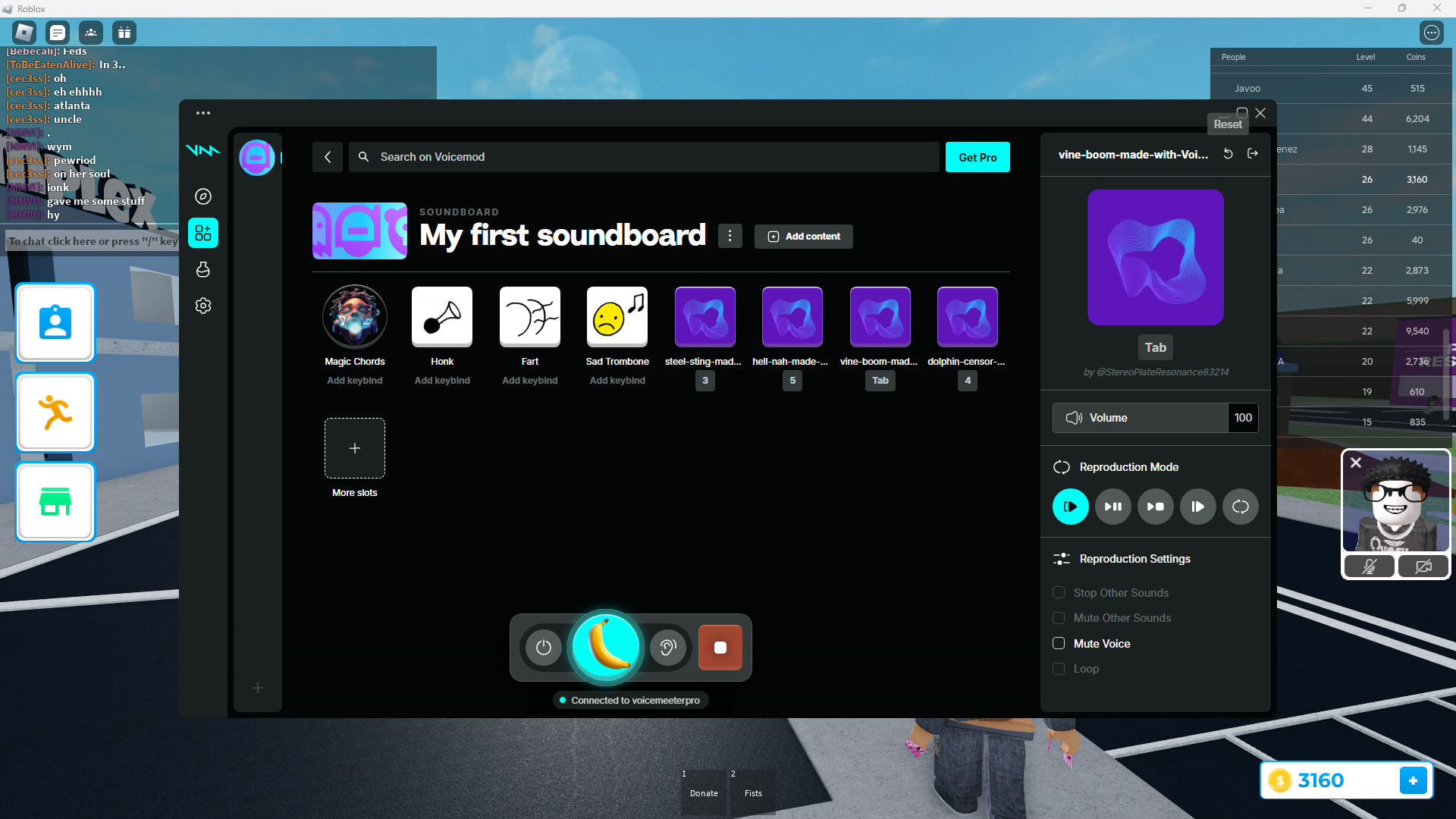This screenshot has height=819, width=1456.
Task: Add keybind for Magic Chords
Action: 355,381
